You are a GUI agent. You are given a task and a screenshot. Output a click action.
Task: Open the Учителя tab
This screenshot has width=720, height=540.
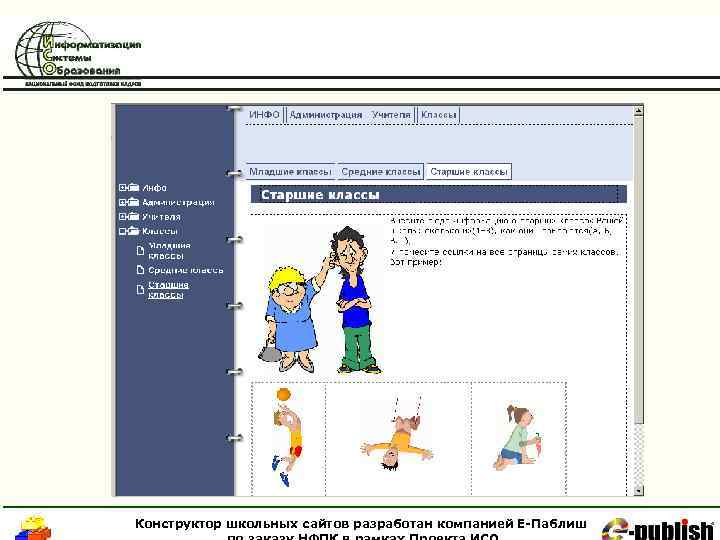pyautogui.click(x=391, y=114)
